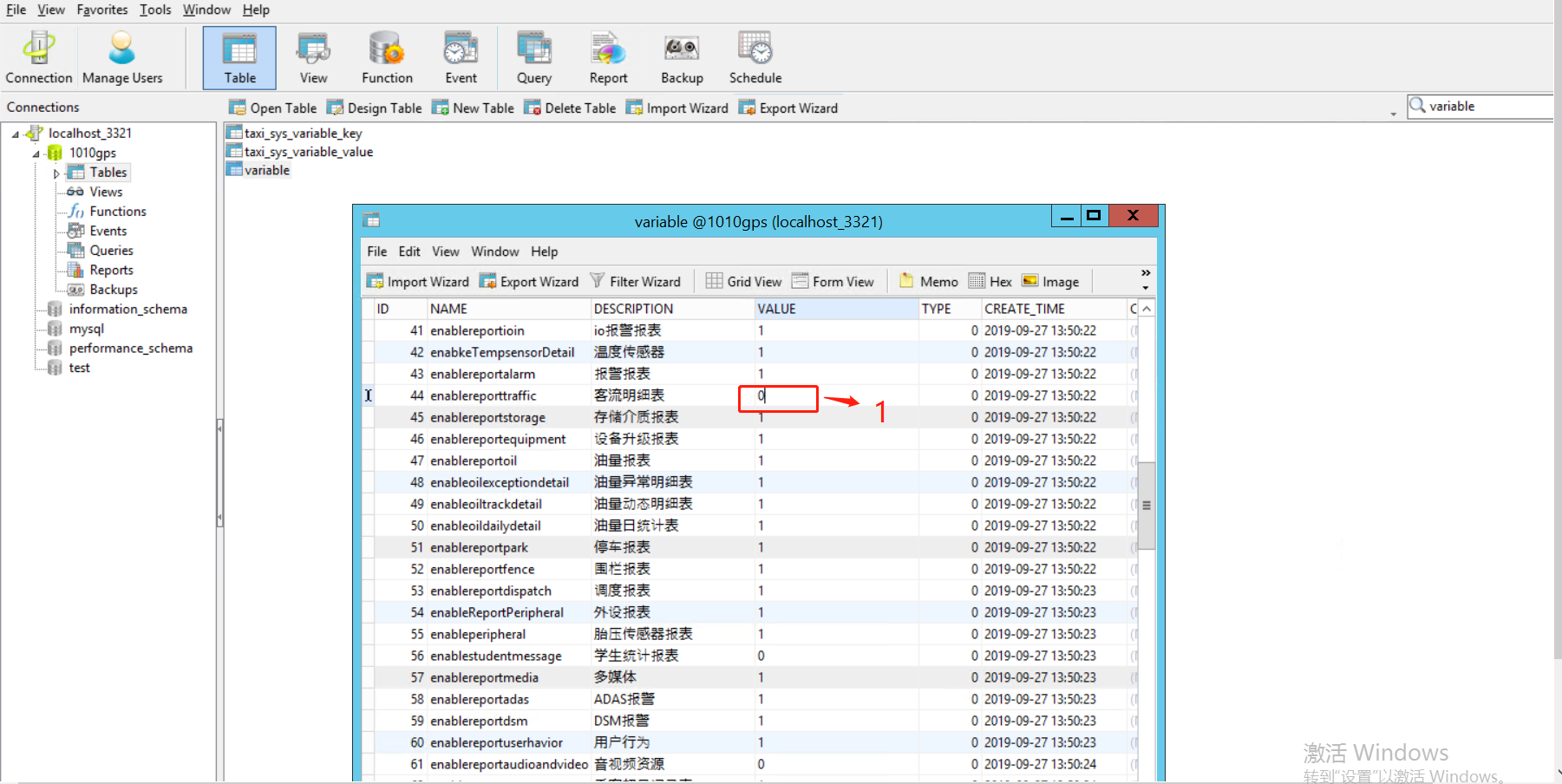Click the VALUE column header

pos(836,309)
